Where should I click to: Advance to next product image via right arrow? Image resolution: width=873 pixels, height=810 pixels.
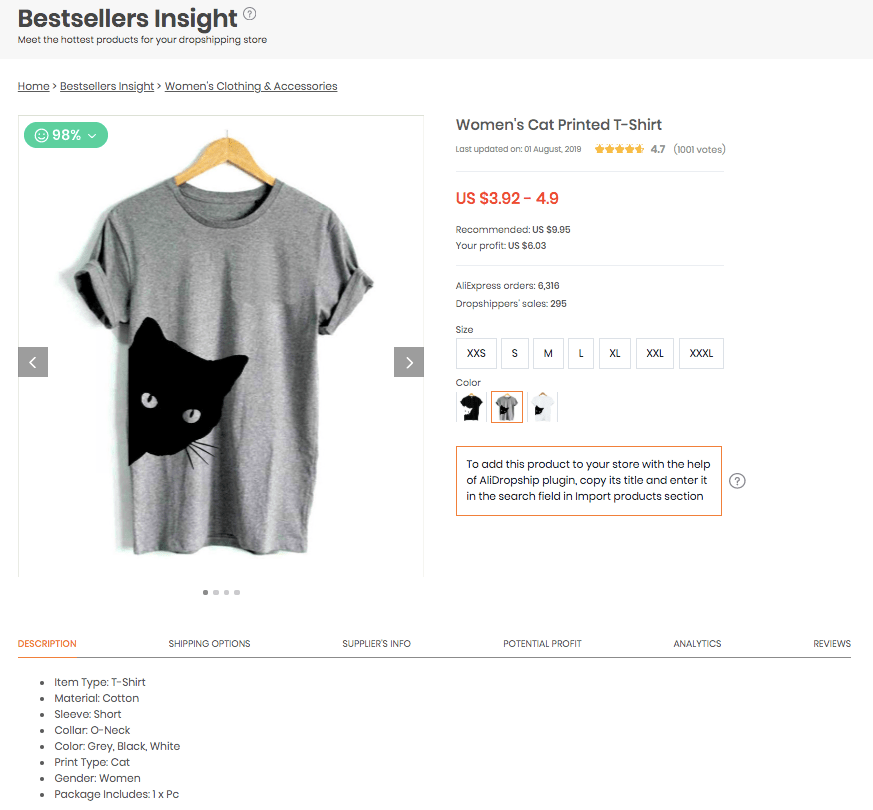click(x=408, y=362)
